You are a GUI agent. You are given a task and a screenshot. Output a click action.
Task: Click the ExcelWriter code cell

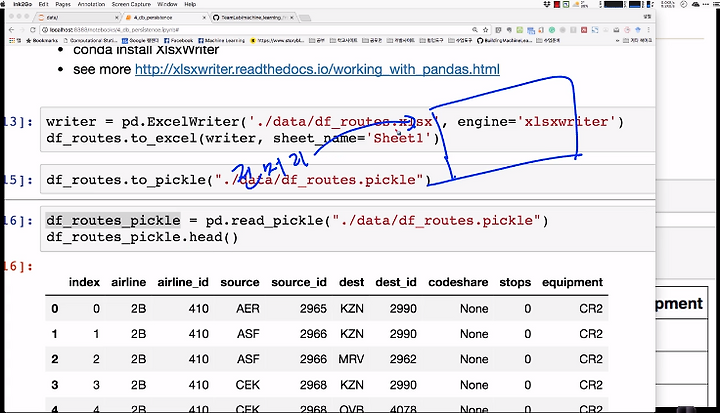348,130
